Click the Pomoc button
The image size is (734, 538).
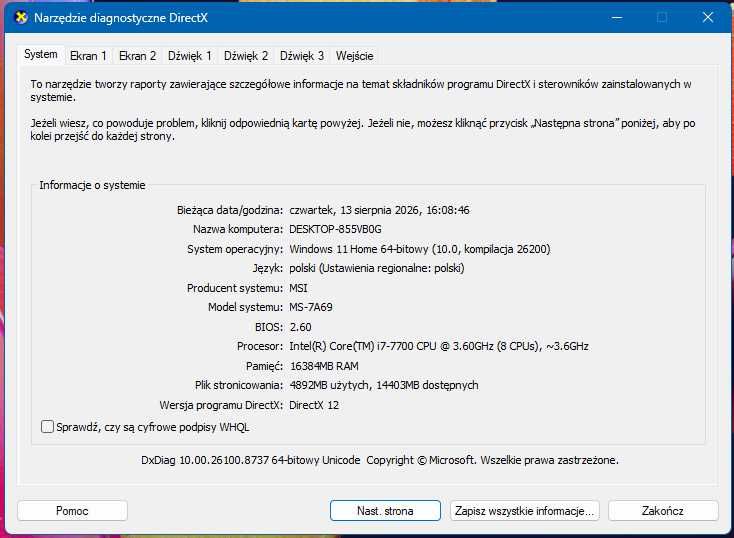[72, 510]
